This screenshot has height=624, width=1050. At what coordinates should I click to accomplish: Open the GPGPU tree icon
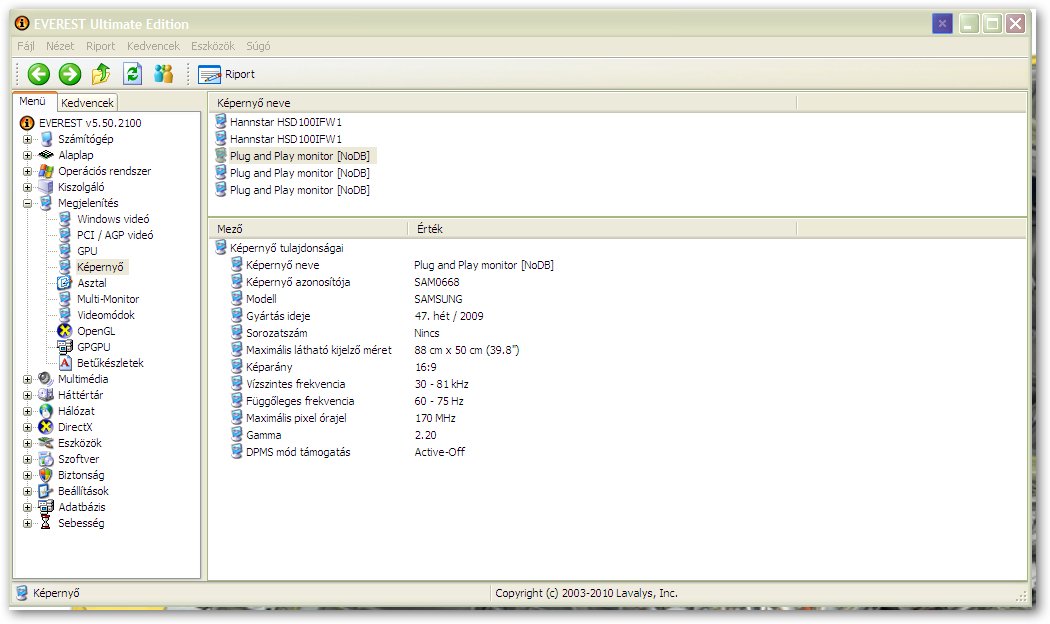click(65, 347)
